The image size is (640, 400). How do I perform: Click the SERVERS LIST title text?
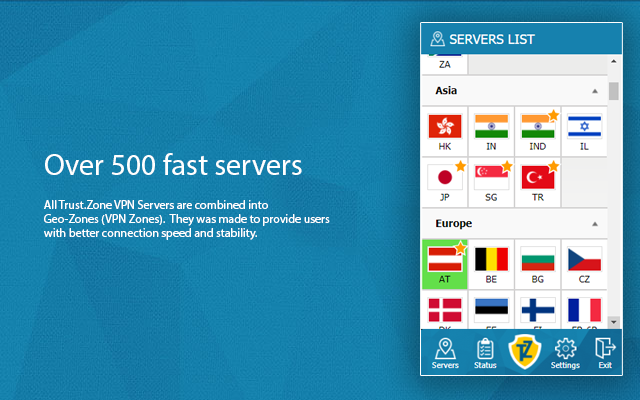[492, 39]
